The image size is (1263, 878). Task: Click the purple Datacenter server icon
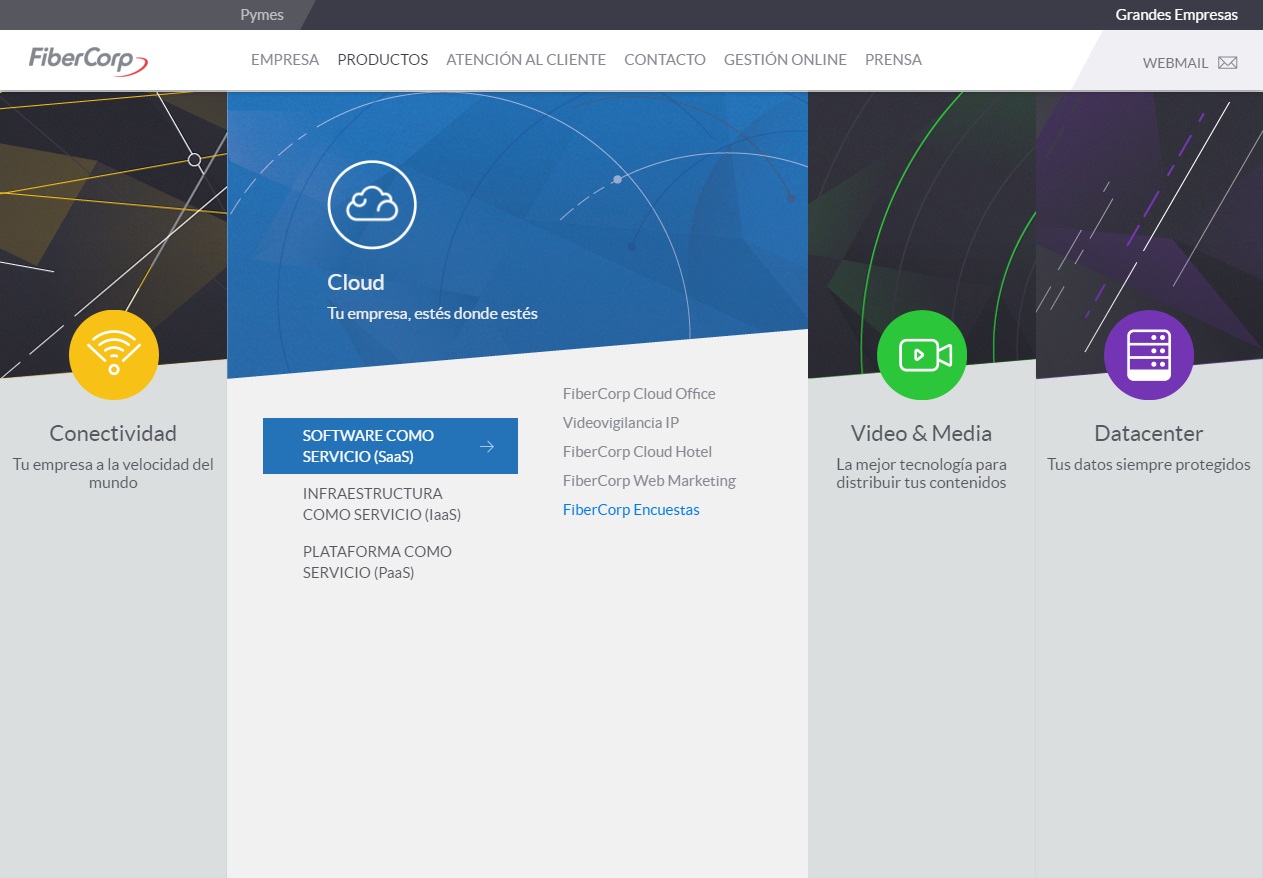click(1149, 355)
